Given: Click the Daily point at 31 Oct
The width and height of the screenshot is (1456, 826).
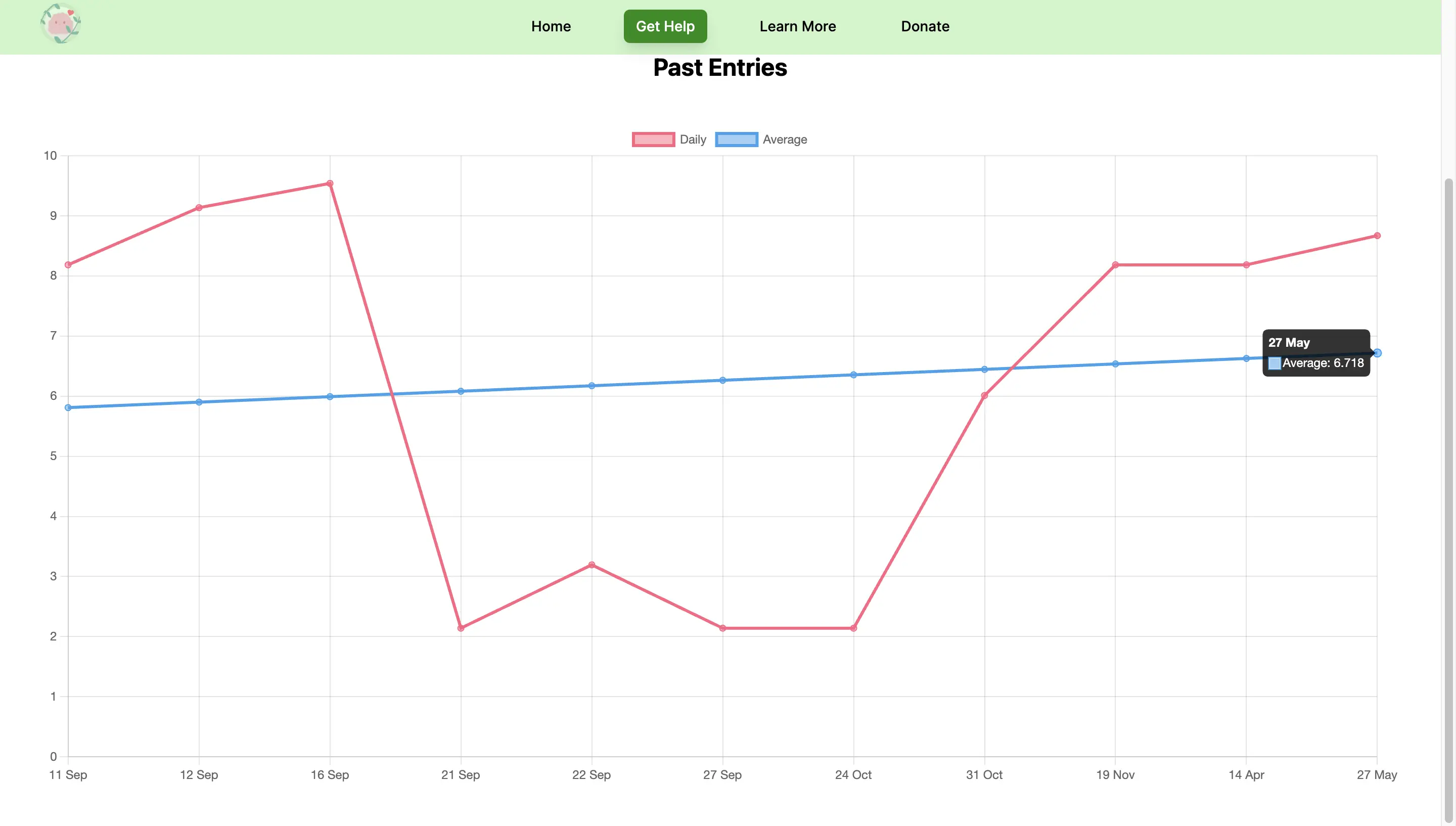Looking at the screenshot, I should click(x=984, y=395).
